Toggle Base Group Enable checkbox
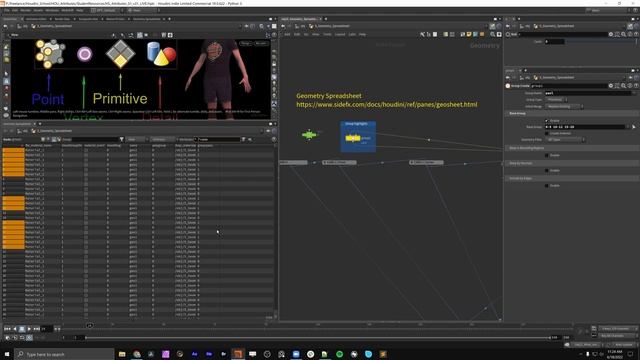The width and height of the screenshot is (640, 360). coord(547,120)
